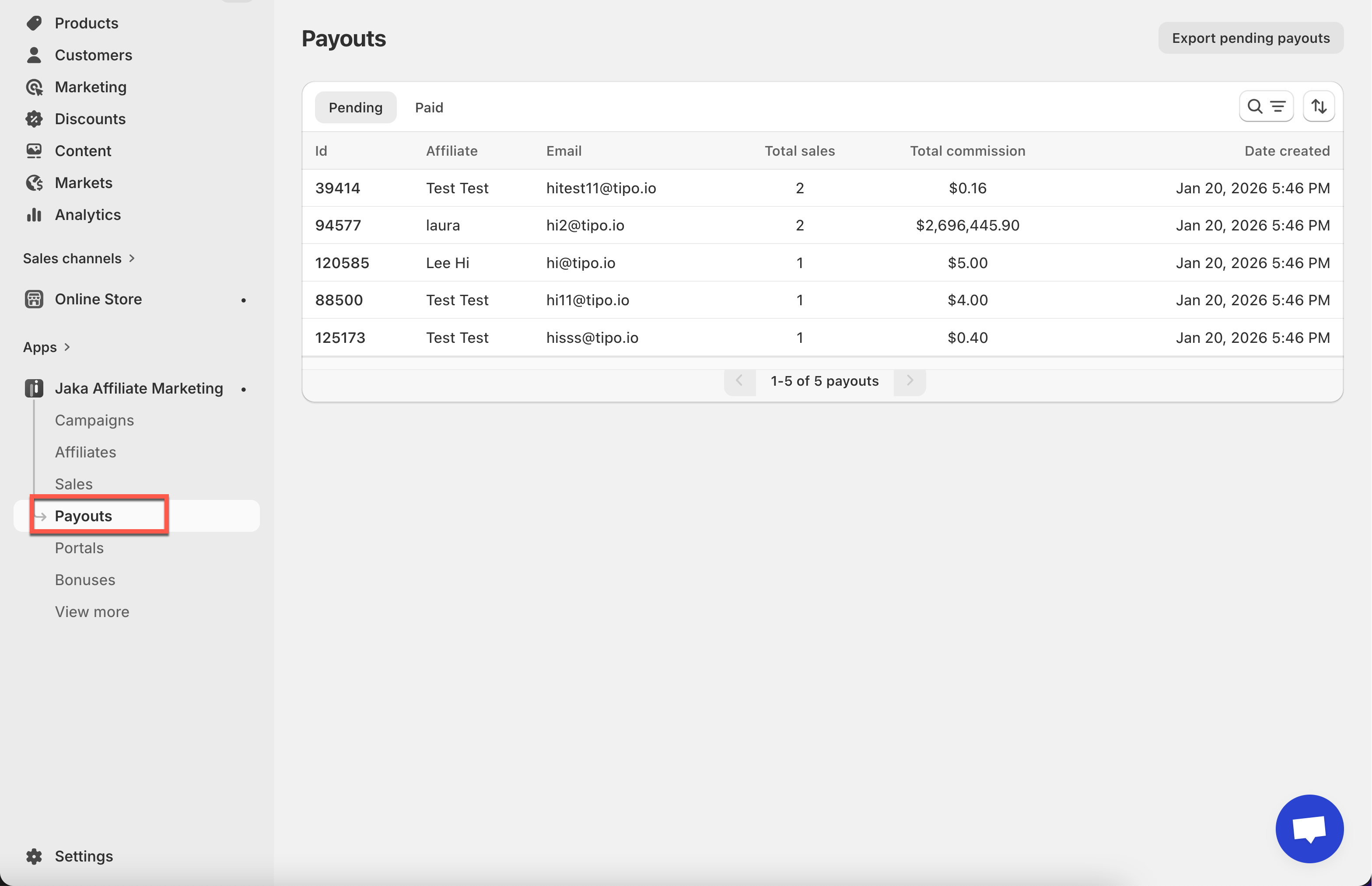Open the payouts sort options
The height and width of the screenshot is (886, 1372).
point(1319,106)
